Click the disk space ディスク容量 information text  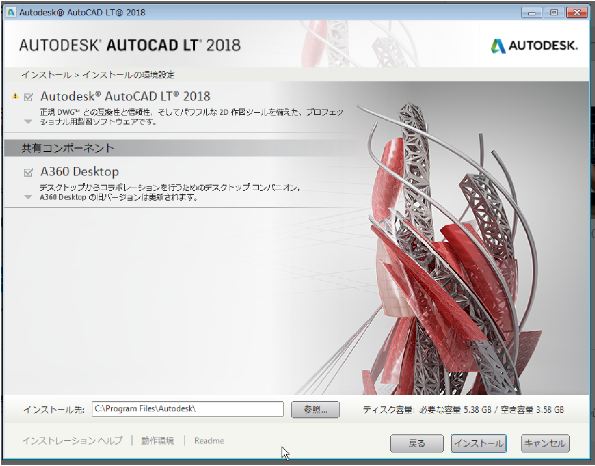pyautogui.click(x=463, y=409)
